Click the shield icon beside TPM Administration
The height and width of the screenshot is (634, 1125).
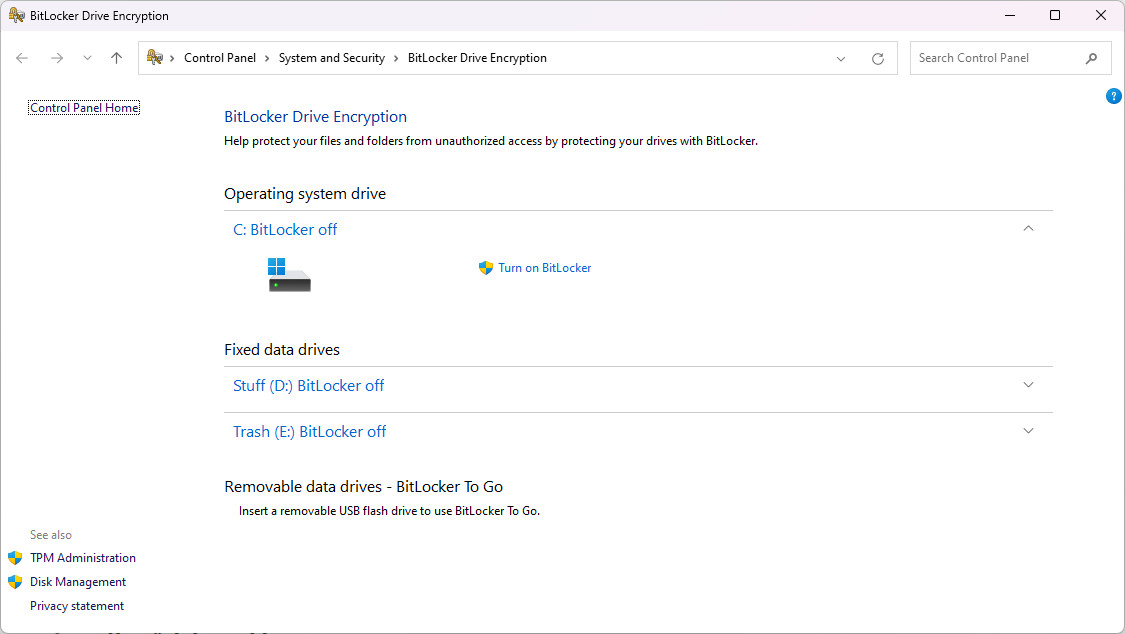15,558
